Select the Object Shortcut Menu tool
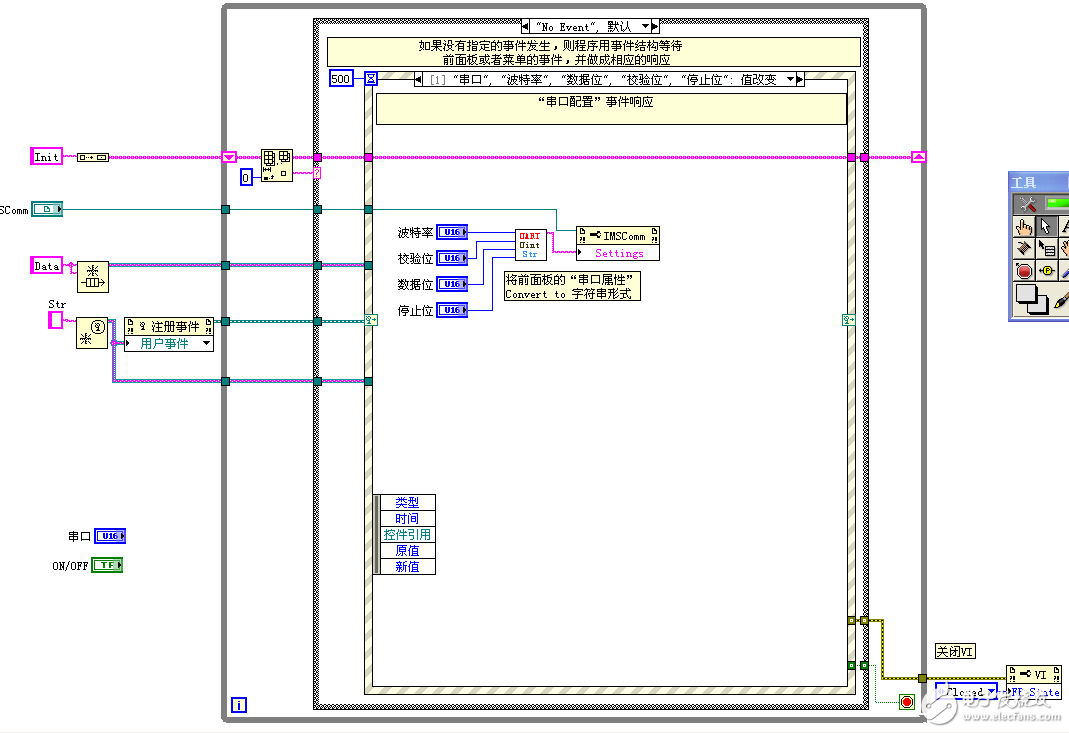 [1047, 248]
